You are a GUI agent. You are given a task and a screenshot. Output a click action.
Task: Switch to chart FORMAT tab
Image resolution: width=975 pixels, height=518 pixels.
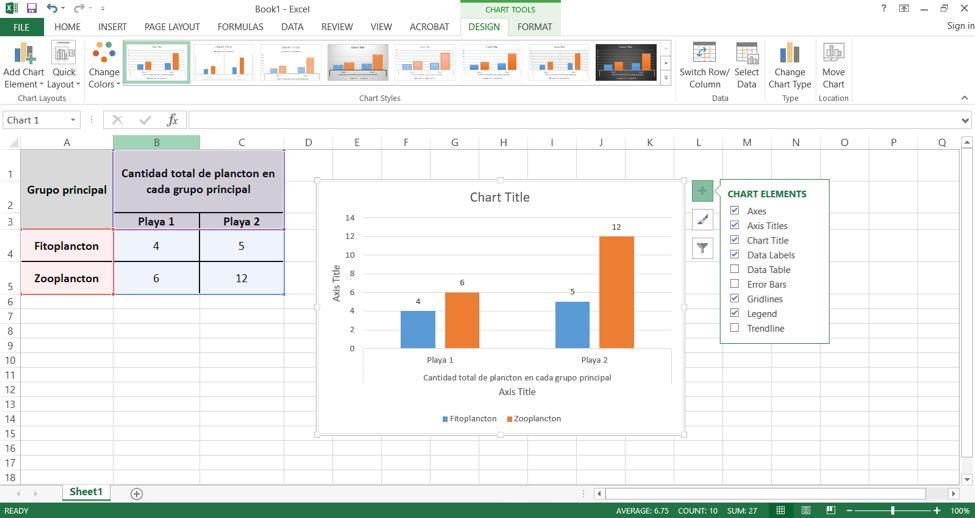(x=535, y=27)
